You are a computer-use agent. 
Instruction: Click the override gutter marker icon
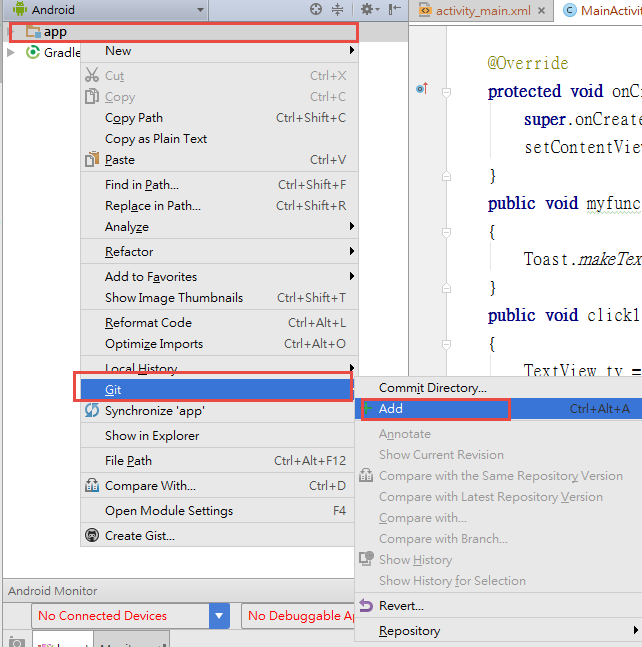tap(422, 88)
